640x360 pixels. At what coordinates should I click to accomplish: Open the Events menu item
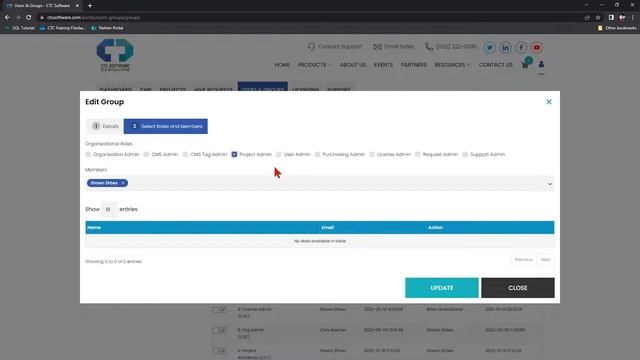[x=383, y=65]
